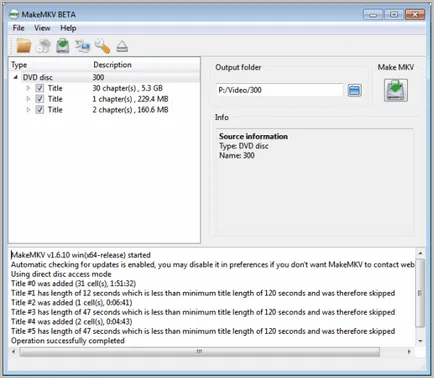Click log line 'MakeMKV v1.6.10 win(x64-release) started'

point(81,255)
